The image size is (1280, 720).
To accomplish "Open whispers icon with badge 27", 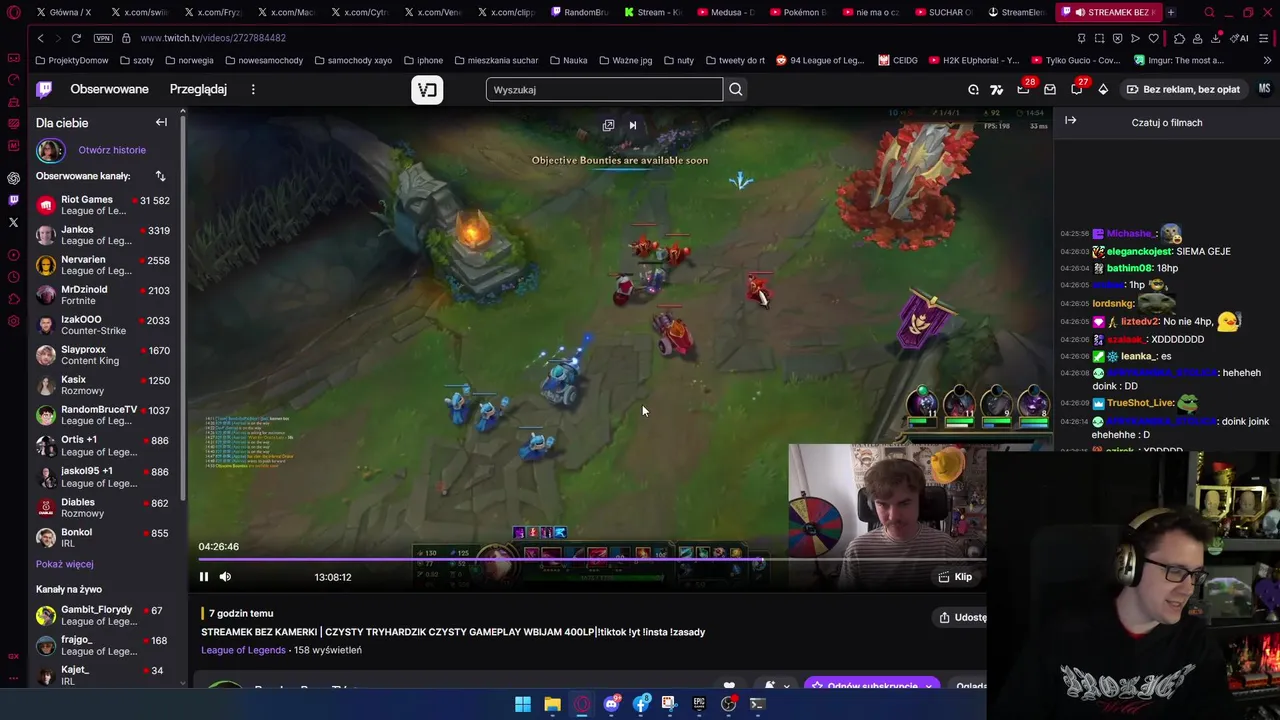I will (x=1077, y=89).
